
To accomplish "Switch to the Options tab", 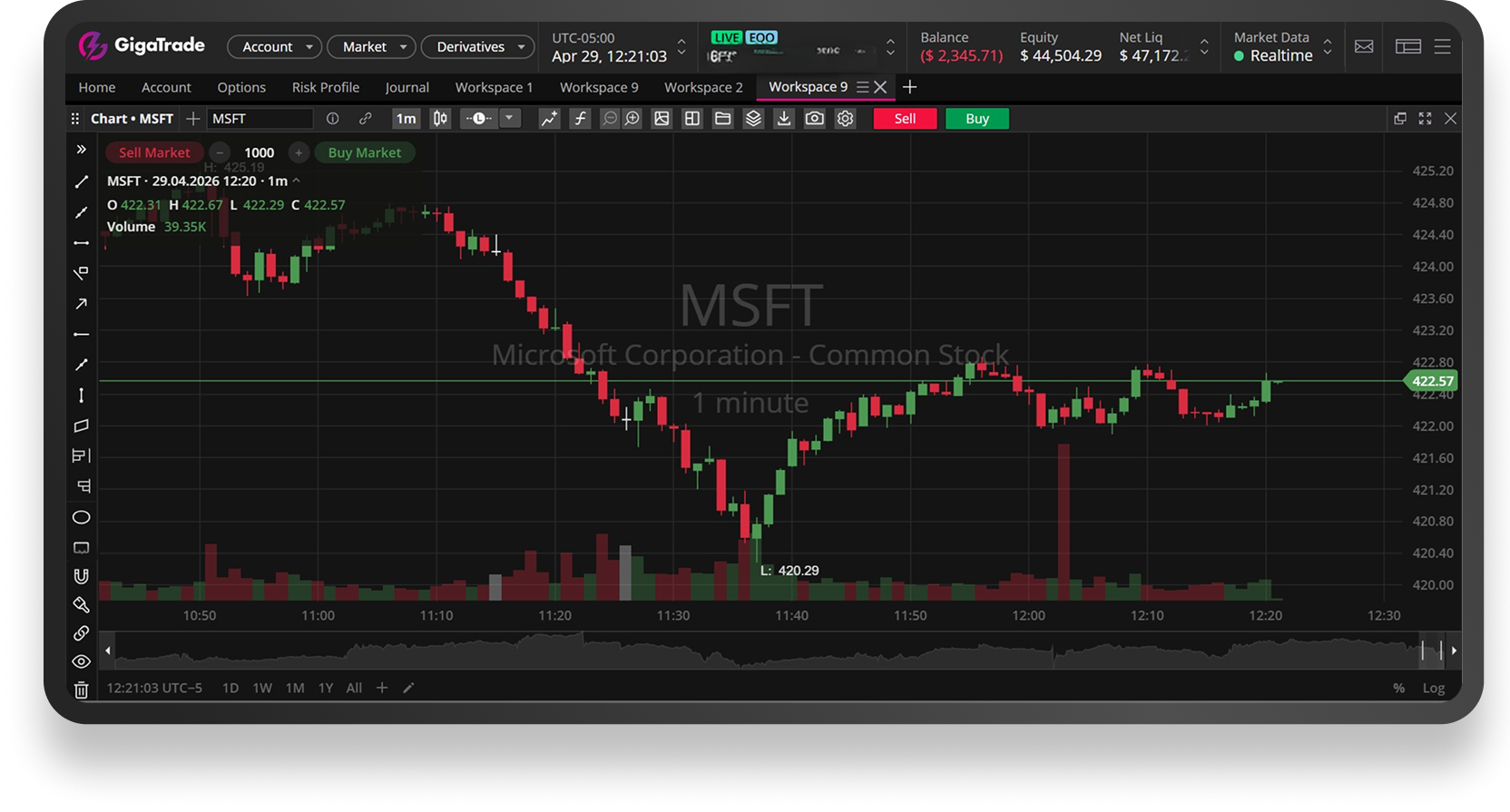I will click(241, 87).
